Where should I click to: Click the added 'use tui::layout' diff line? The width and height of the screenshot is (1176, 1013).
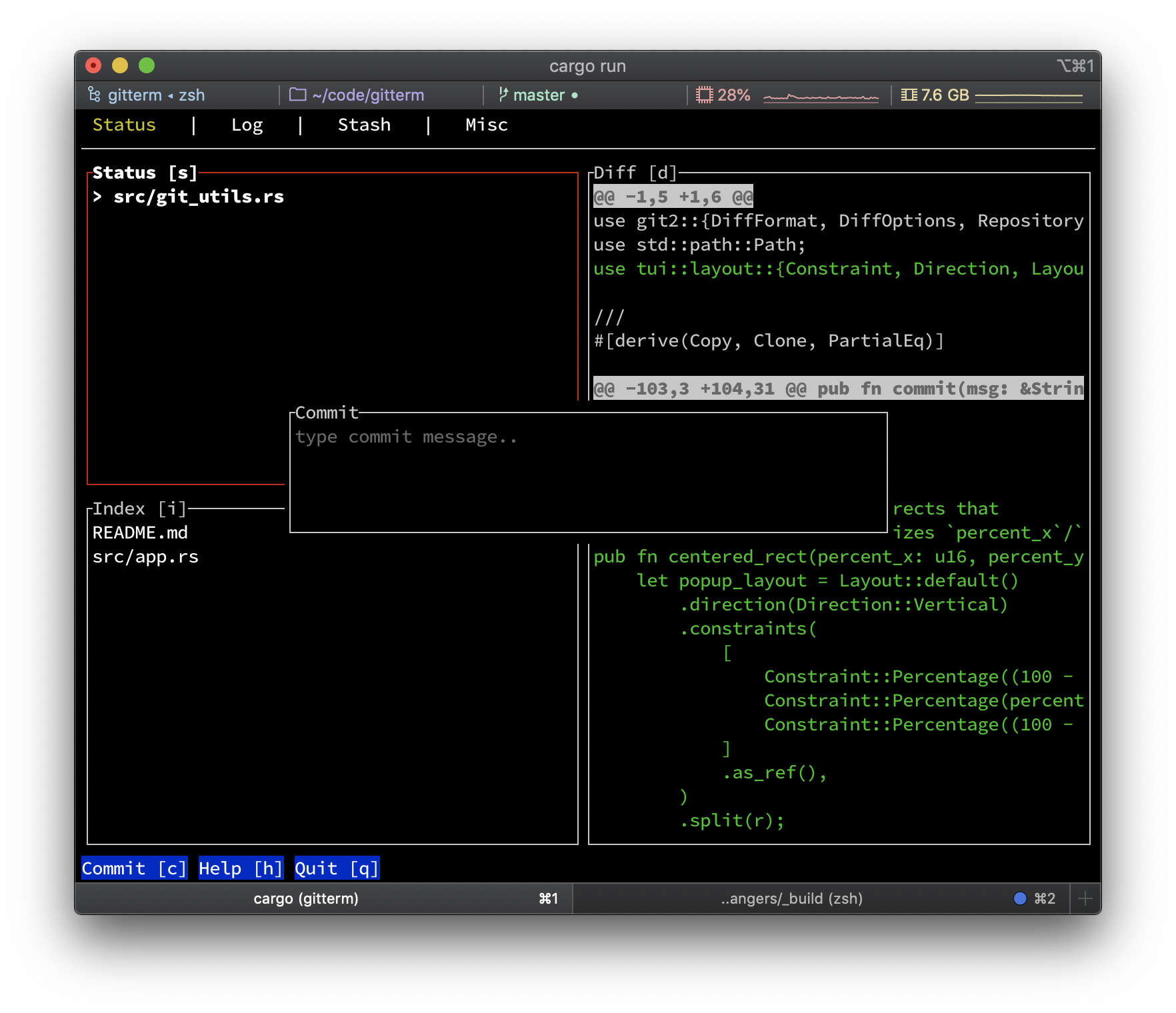coord(839,269)
